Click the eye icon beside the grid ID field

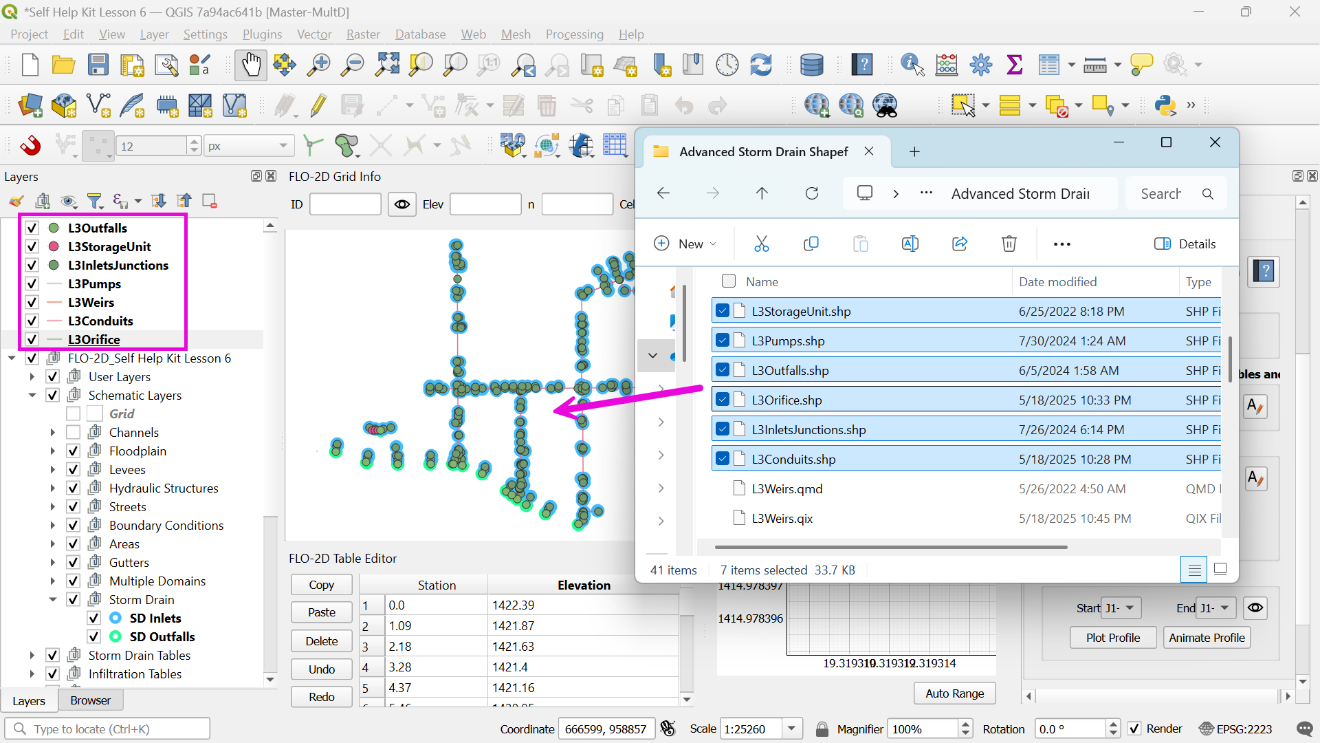pos(402,205)
